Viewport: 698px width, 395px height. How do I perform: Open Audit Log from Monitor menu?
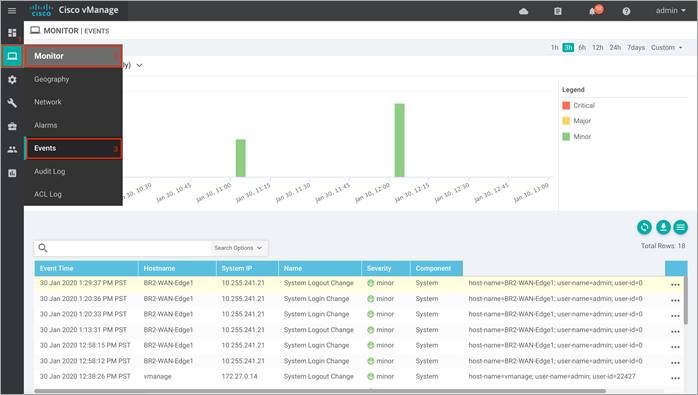(73, 171)
